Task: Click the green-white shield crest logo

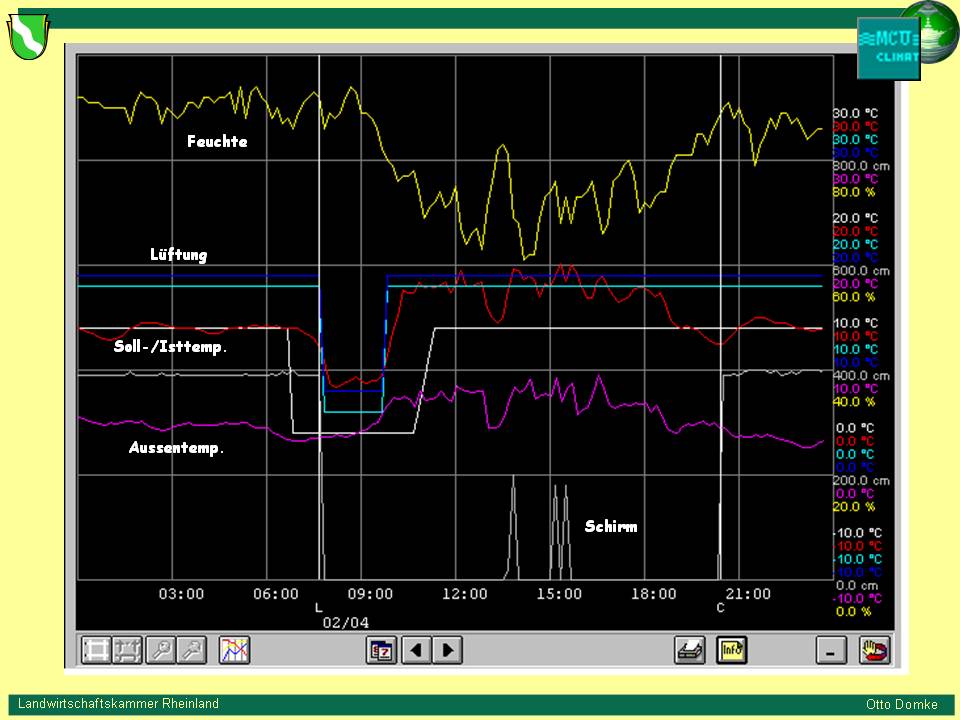Action: point(28,36)
